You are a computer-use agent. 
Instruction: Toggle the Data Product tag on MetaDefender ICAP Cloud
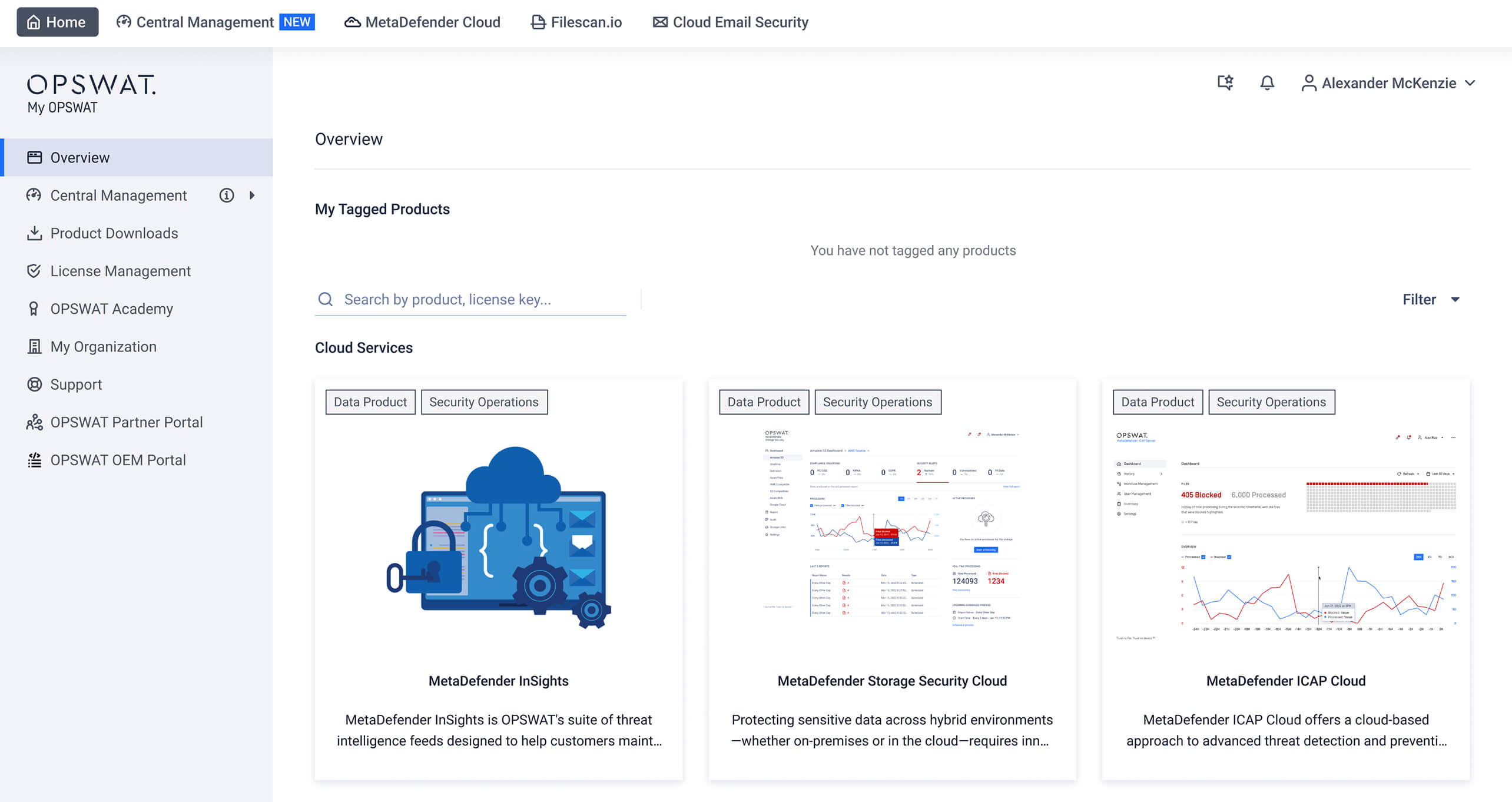1156,402
